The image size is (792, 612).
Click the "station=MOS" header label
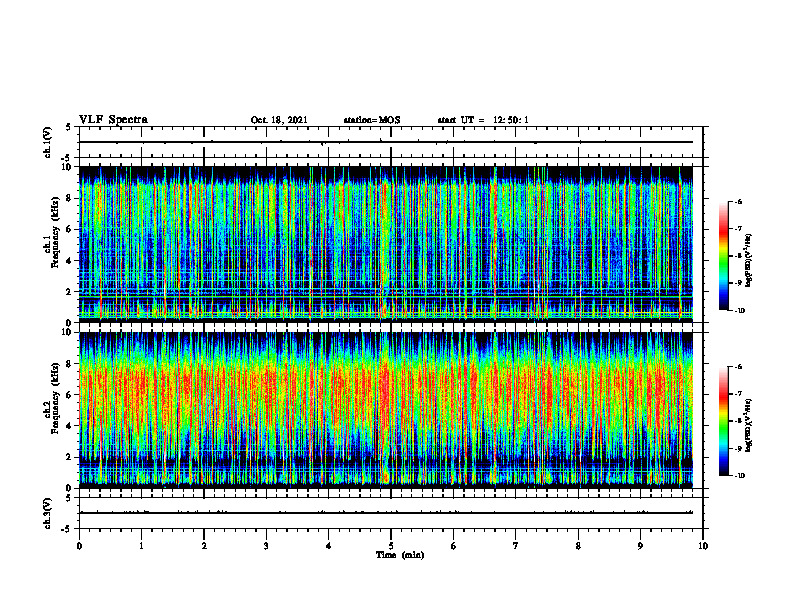[x=372, y=120]
